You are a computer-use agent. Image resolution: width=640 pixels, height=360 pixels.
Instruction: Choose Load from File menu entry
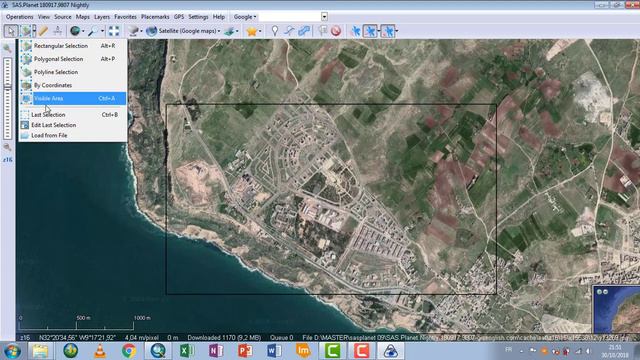73,135
